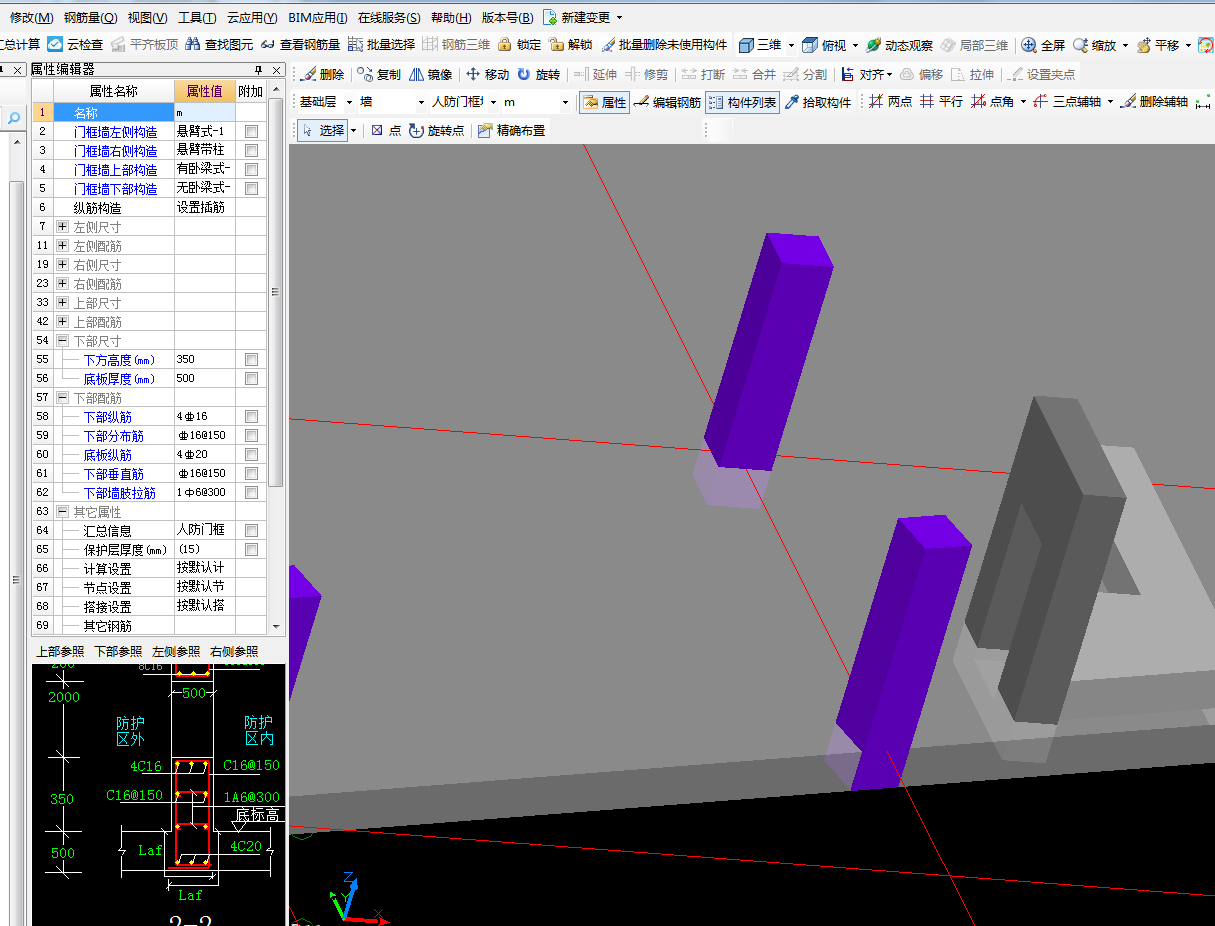Pin the 属性编辑器 panel
The height and width of the screenshot is (926, 1215).
(x=259, y=70)
